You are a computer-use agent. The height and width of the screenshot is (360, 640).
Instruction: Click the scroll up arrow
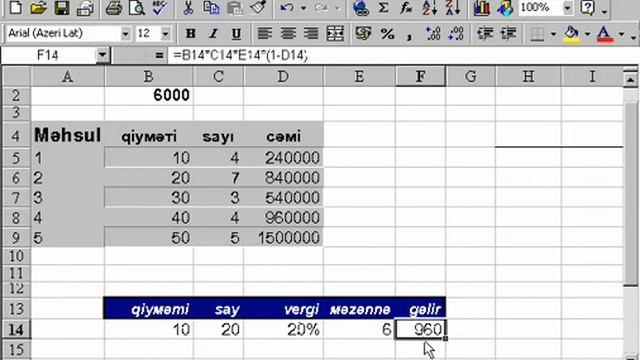point(631,79)
